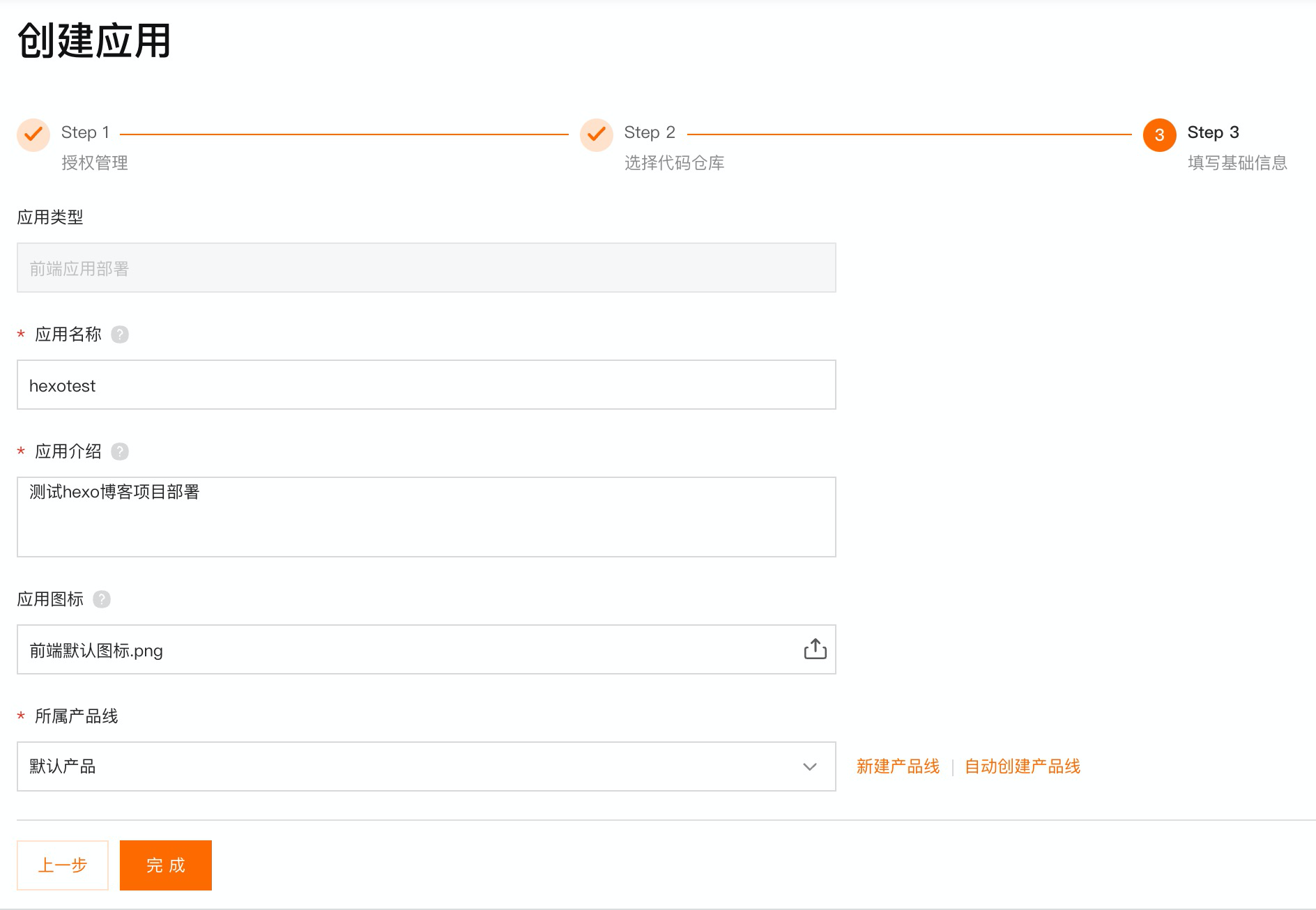Focus the hexotest app name field
The width and height of the screenshot is (1316, 910).
(x=426, y=385)
